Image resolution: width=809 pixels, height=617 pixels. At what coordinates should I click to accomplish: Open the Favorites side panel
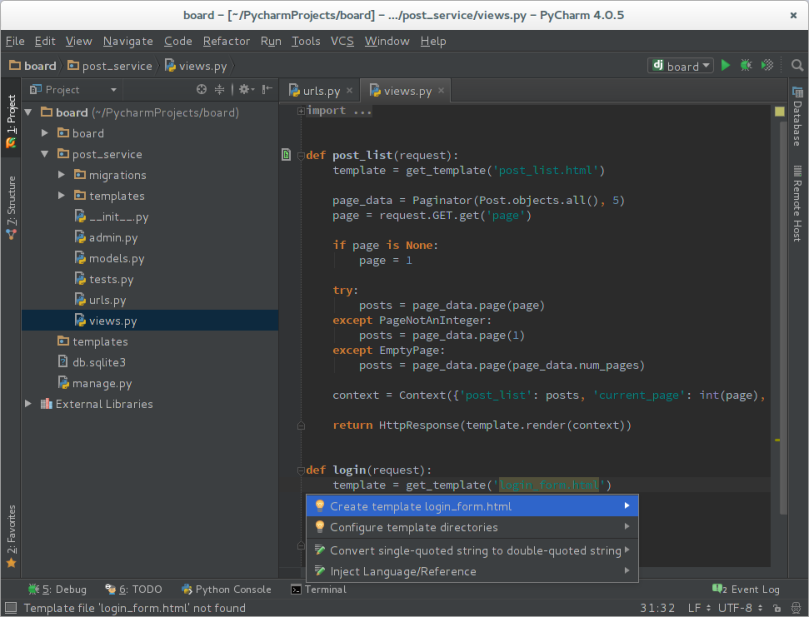click(x=11, y=535)
